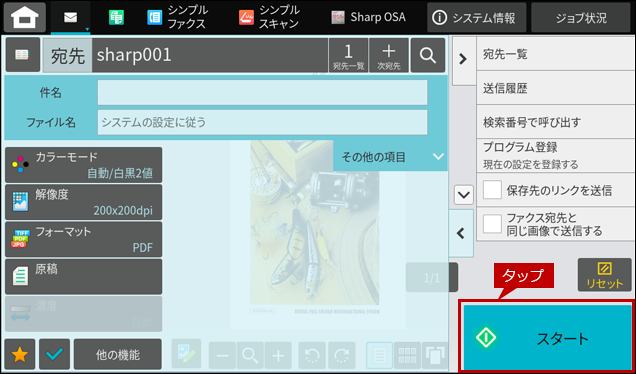The height and width of the screenshot is (374, 636).
Task: Select プログラム登録
Action: click(x=556, y=155)
